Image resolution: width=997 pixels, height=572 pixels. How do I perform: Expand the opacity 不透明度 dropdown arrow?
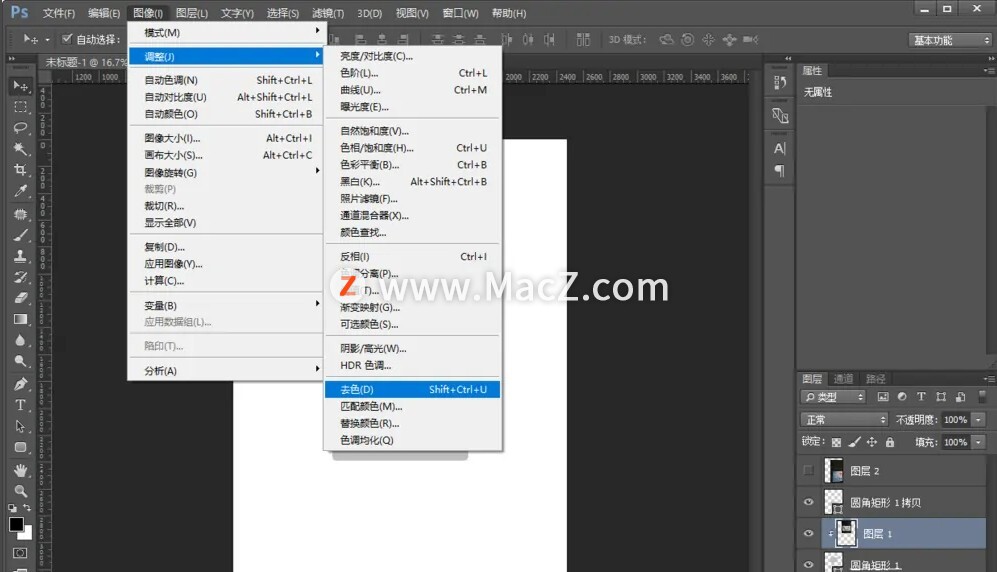pyautogui.click(x=978, y=420)
